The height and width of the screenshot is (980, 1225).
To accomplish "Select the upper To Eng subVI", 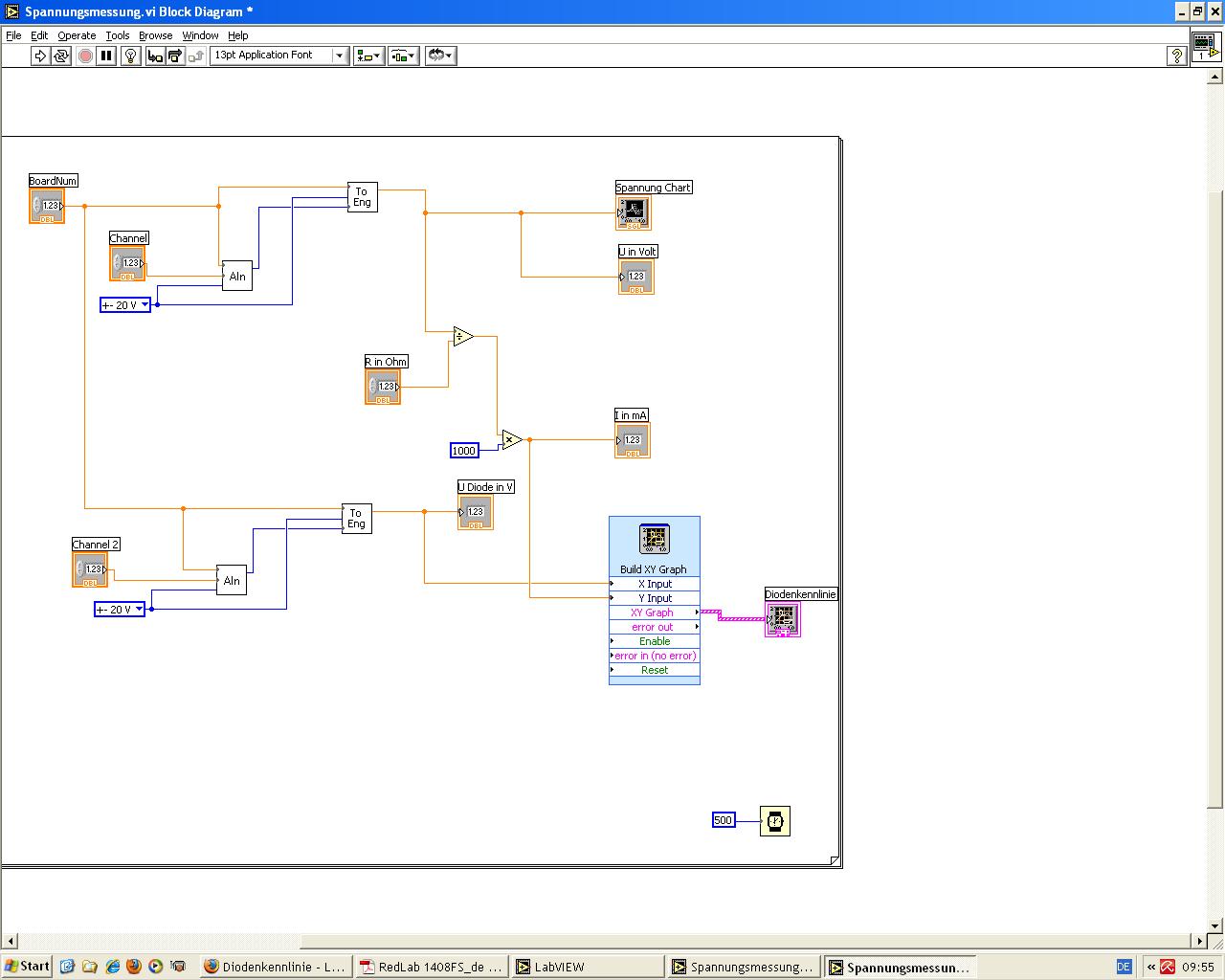I will click(362, 197).
